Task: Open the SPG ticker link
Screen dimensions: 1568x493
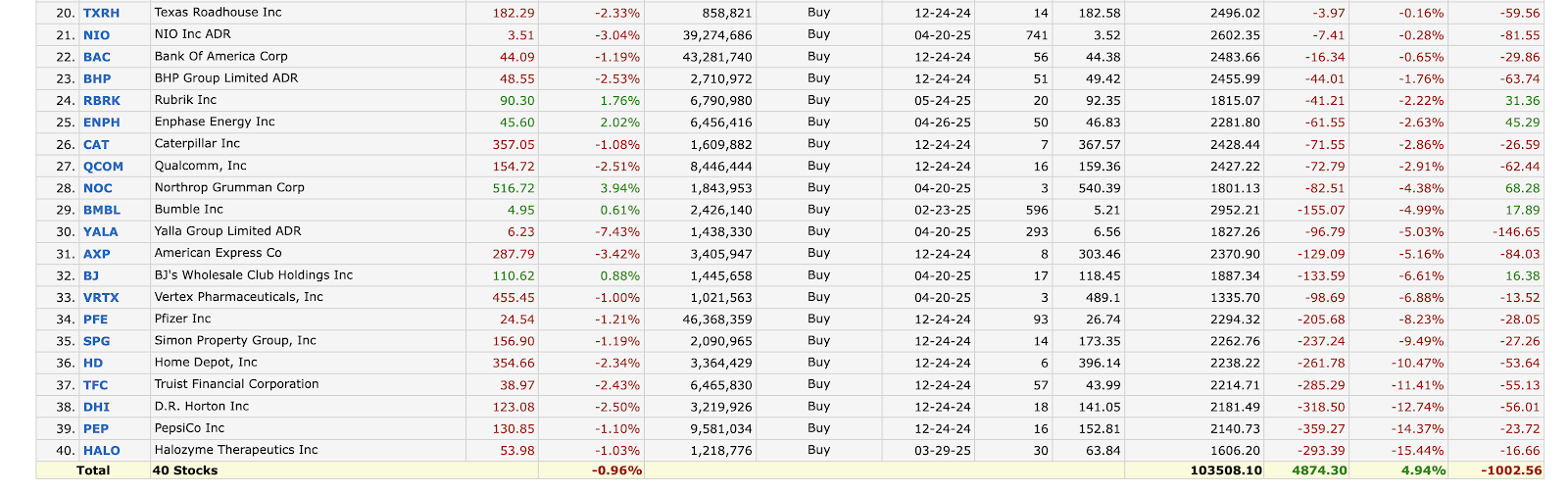Action: (97, 341)
